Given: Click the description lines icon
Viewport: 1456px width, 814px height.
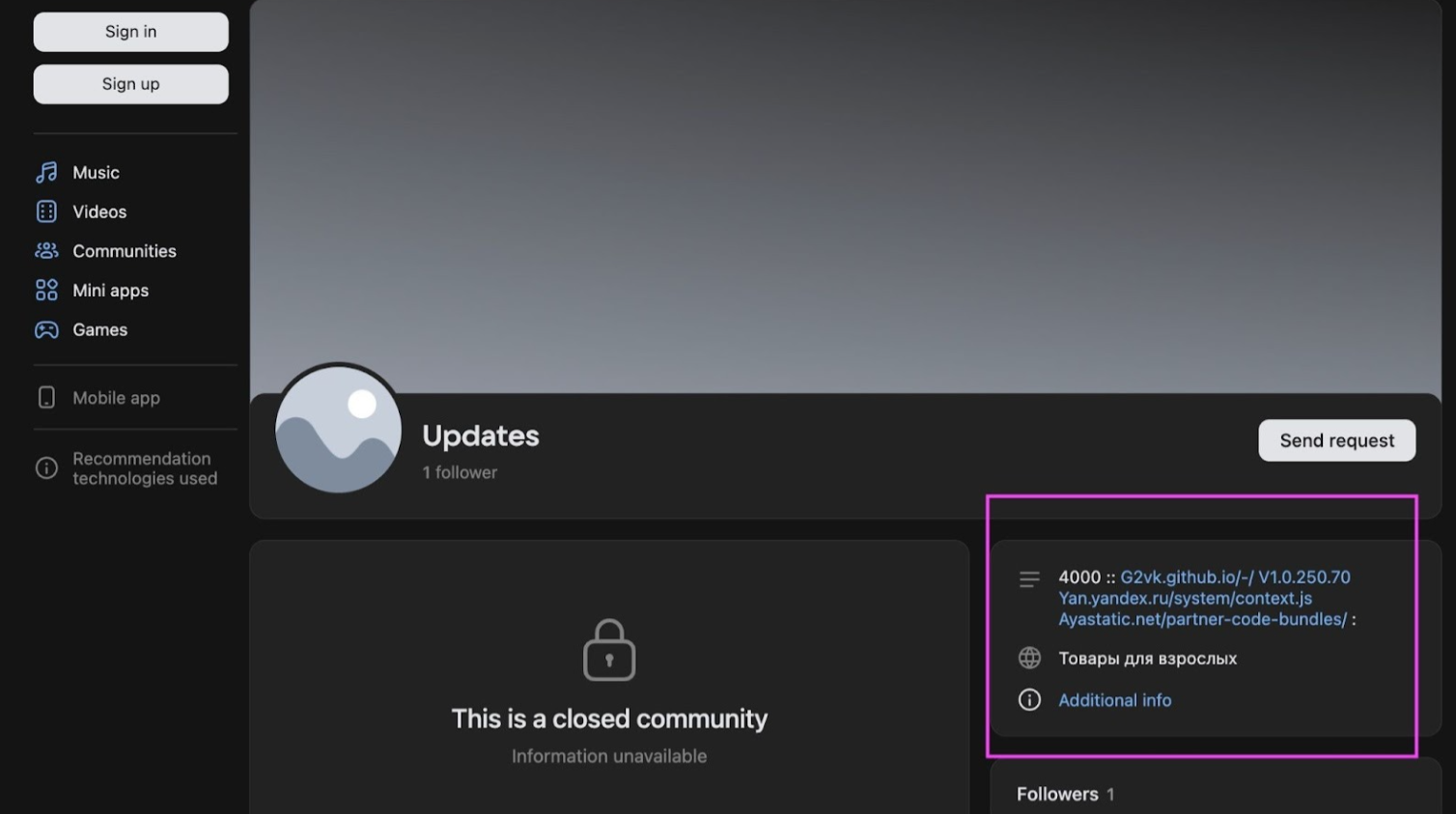Looking at the screenshot, I should pos(1029,579).
